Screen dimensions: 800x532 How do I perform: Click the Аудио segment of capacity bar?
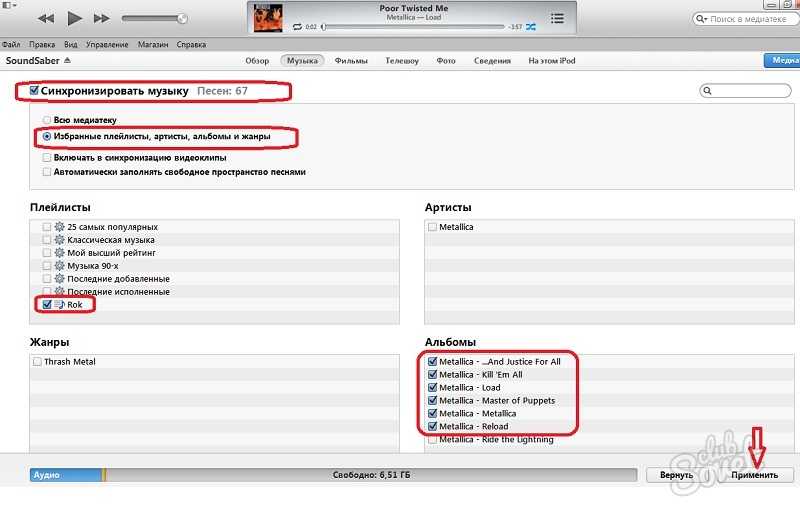[66, 475]
